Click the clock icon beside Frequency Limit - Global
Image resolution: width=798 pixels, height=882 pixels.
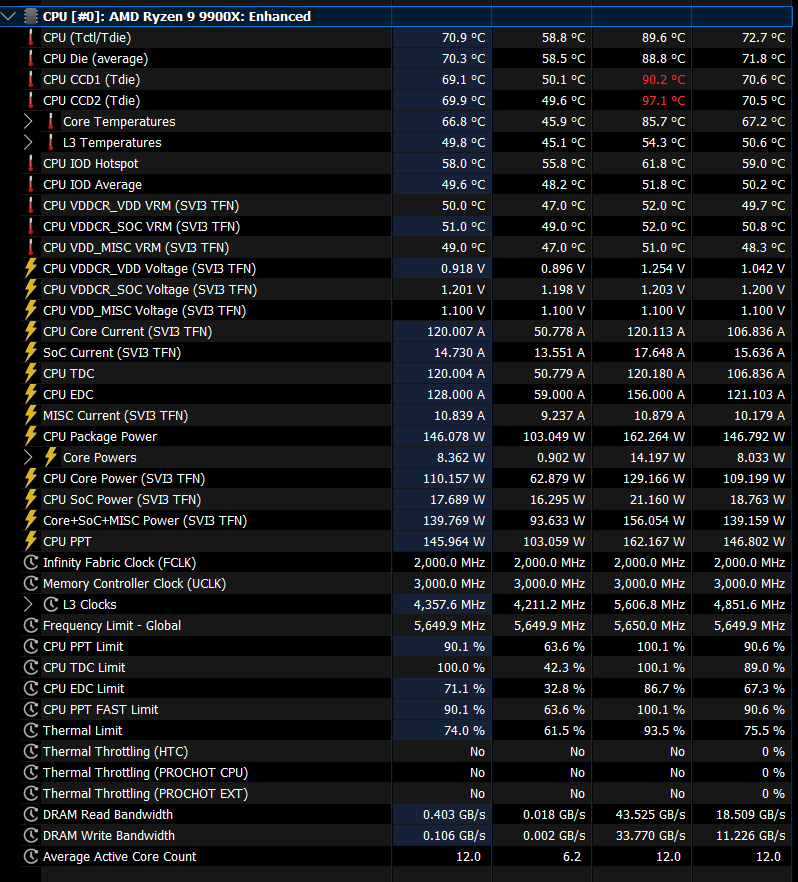coord(31,626)
